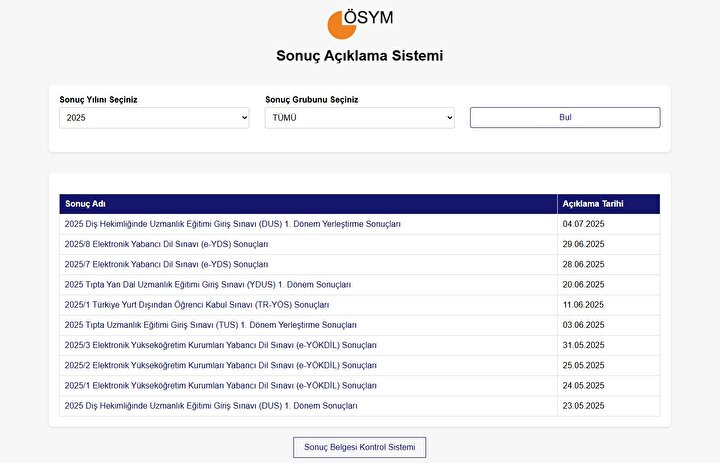Open 2025/1 TR-YÖS Sonuçları link
This screenshot has height=463, width=720.
pyautogui.click(x=197, y=305)
